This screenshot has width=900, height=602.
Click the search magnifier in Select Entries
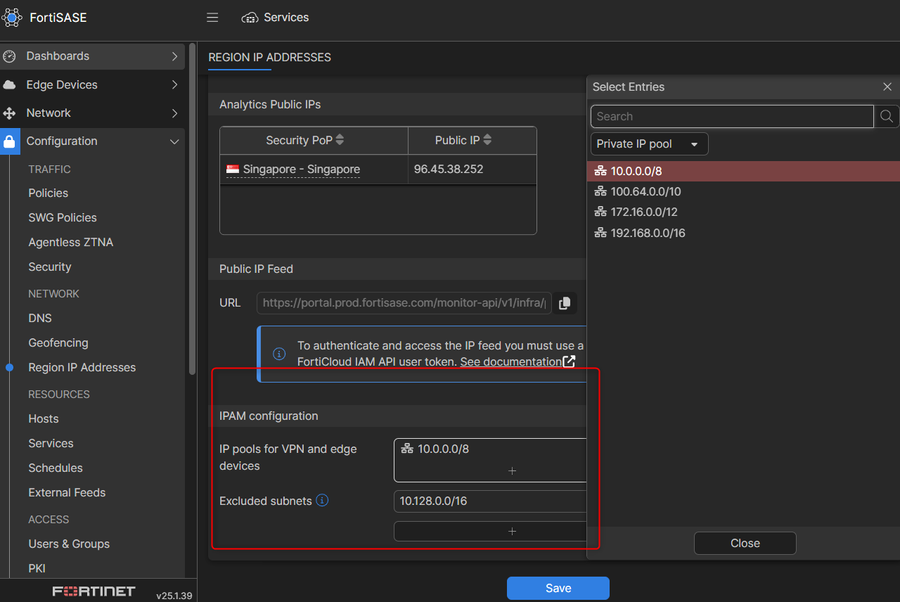(x=886, y=117)
